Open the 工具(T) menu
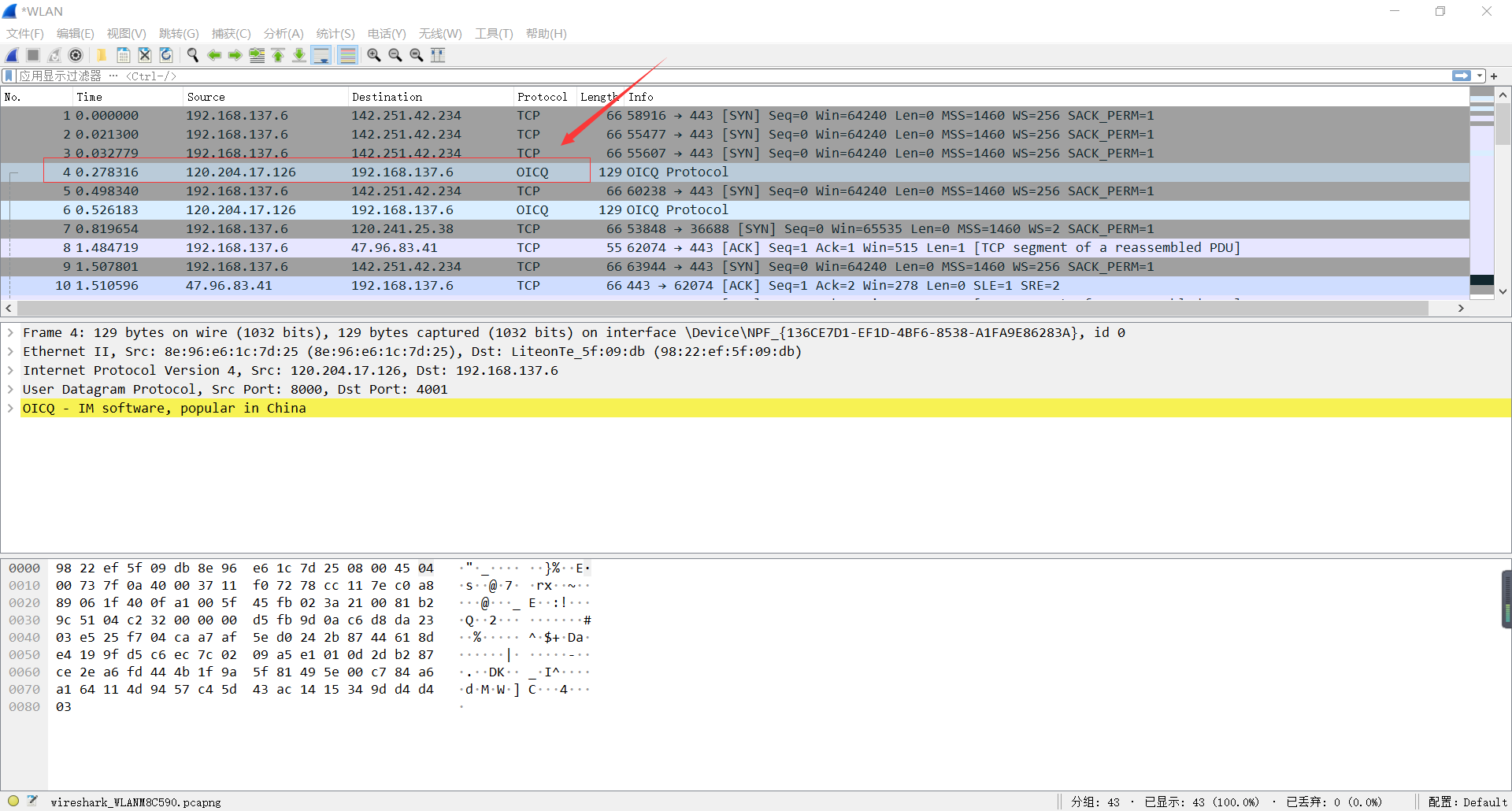The height and width of the screenshot is (811, 1512). click(494, 34)
